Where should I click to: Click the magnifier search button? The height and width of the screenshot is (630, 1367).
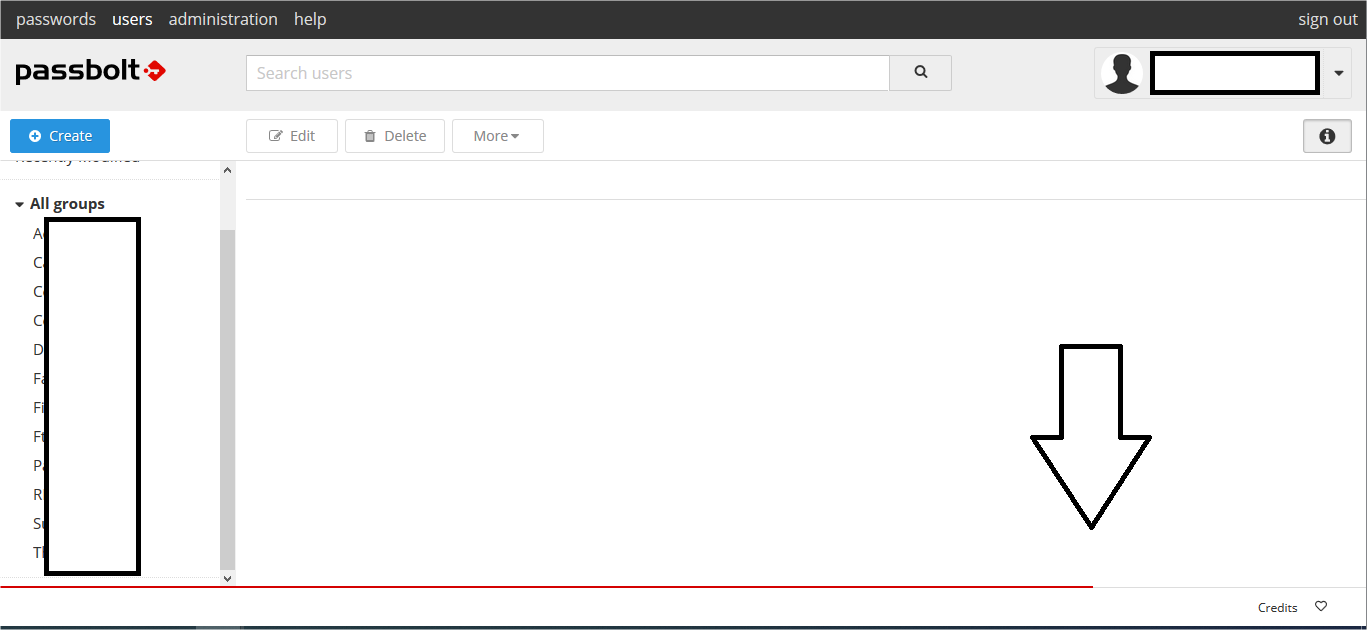(x=921, y=73)
